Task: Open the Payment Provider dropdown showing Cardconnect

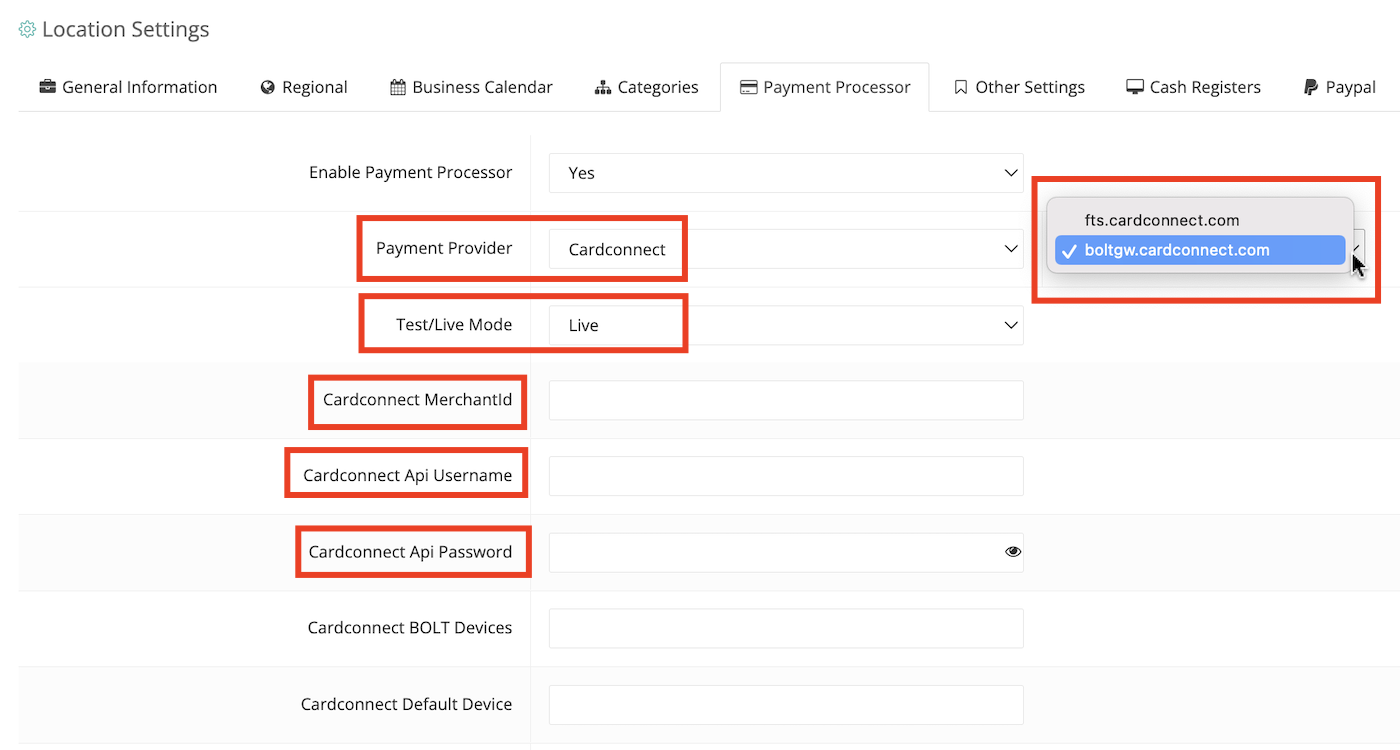Action: pos(786,249)
